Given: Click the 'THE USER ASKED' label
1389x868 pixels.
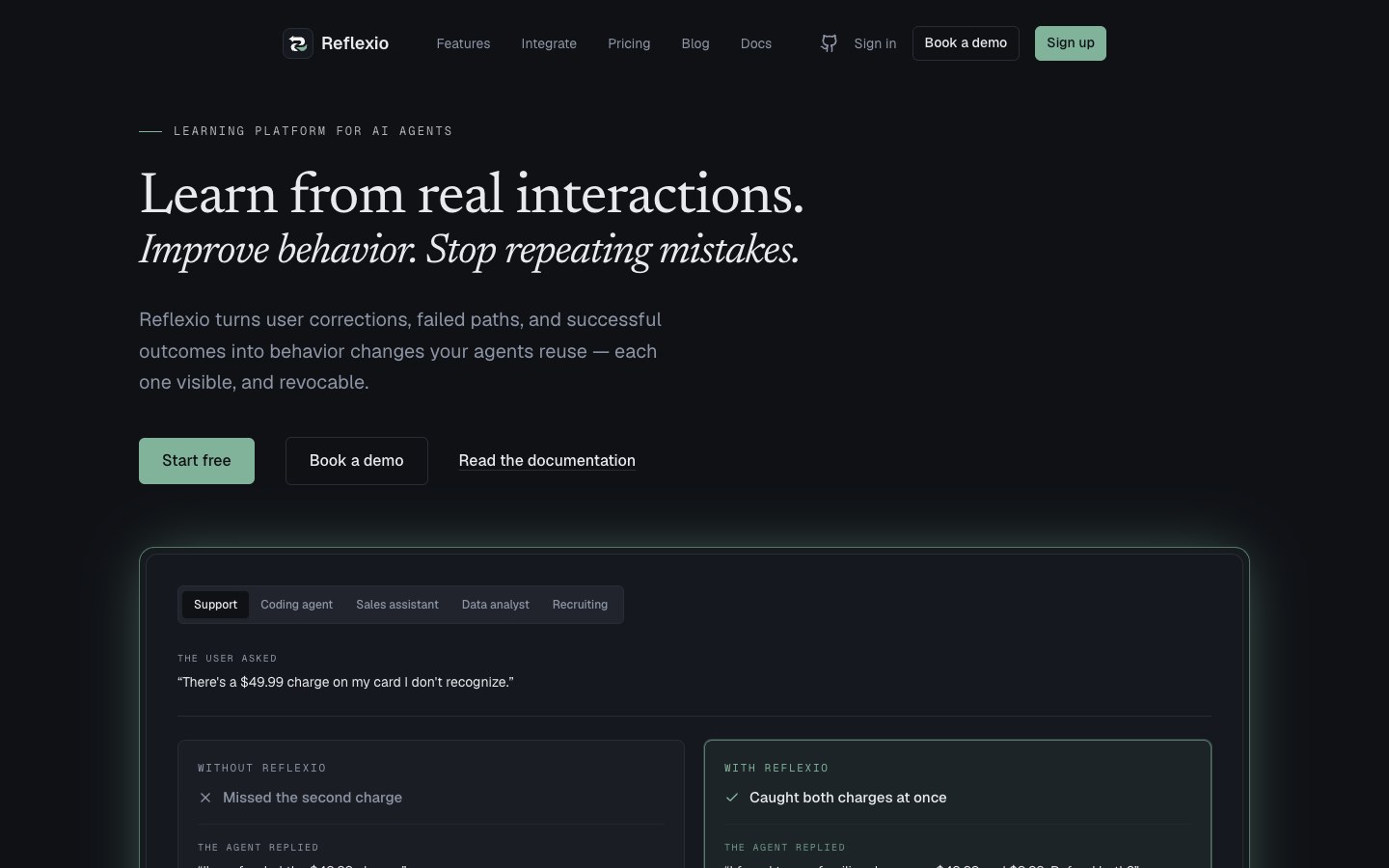Looking at the screenshot, I should click(228, 659).
